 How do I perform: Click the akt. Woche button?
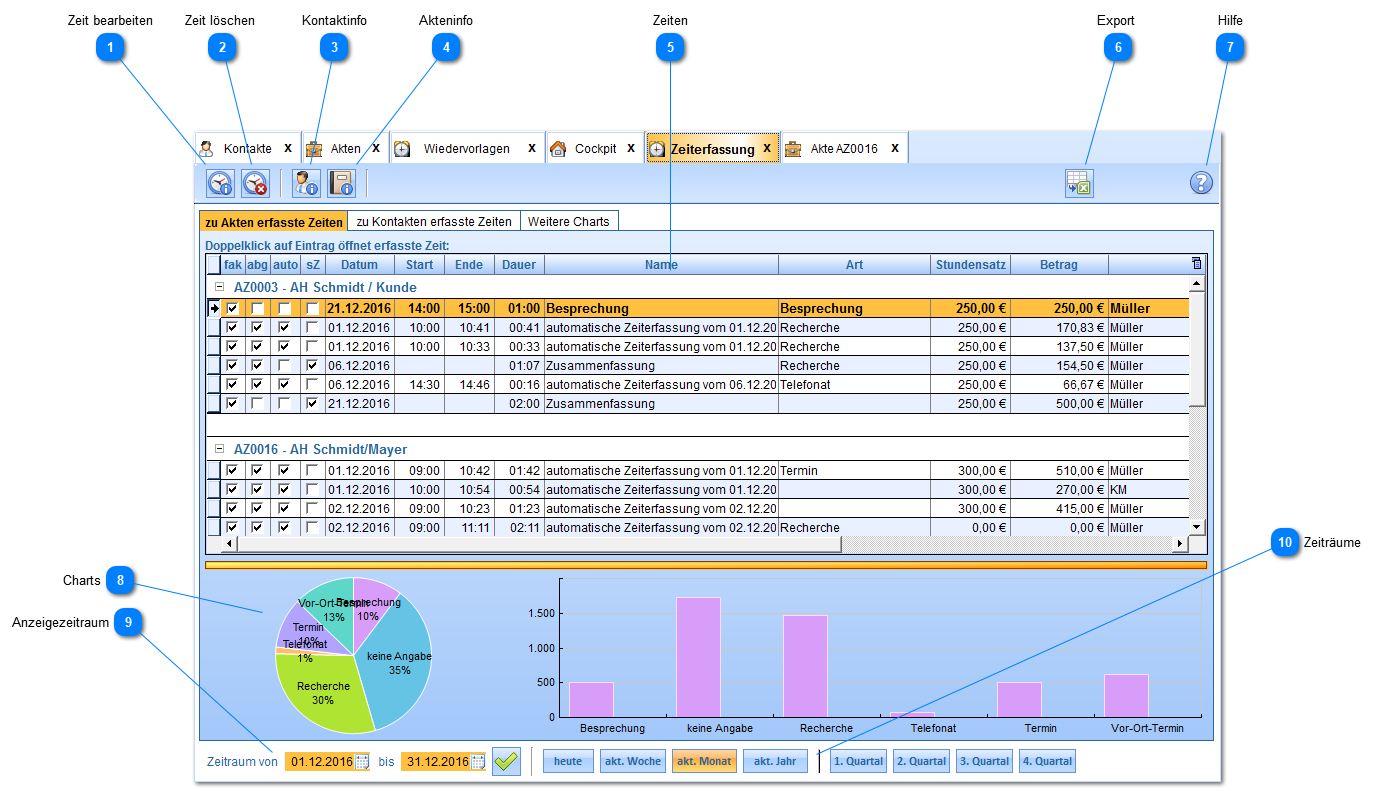coord(632,762)
